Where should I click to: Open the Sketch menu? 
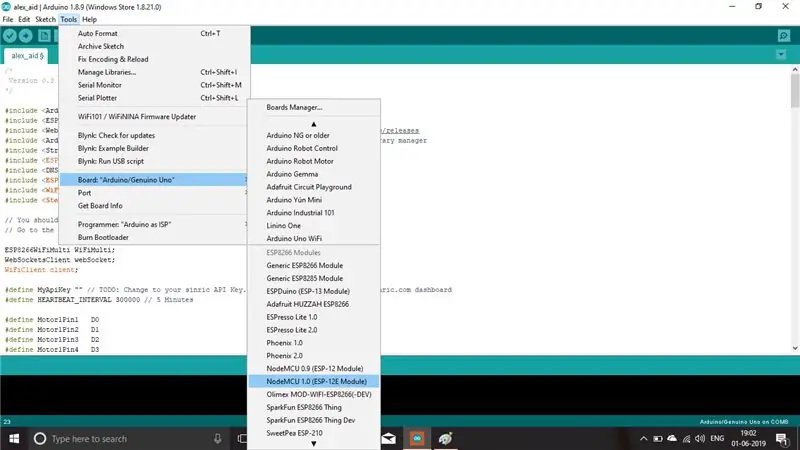[45, 19]
